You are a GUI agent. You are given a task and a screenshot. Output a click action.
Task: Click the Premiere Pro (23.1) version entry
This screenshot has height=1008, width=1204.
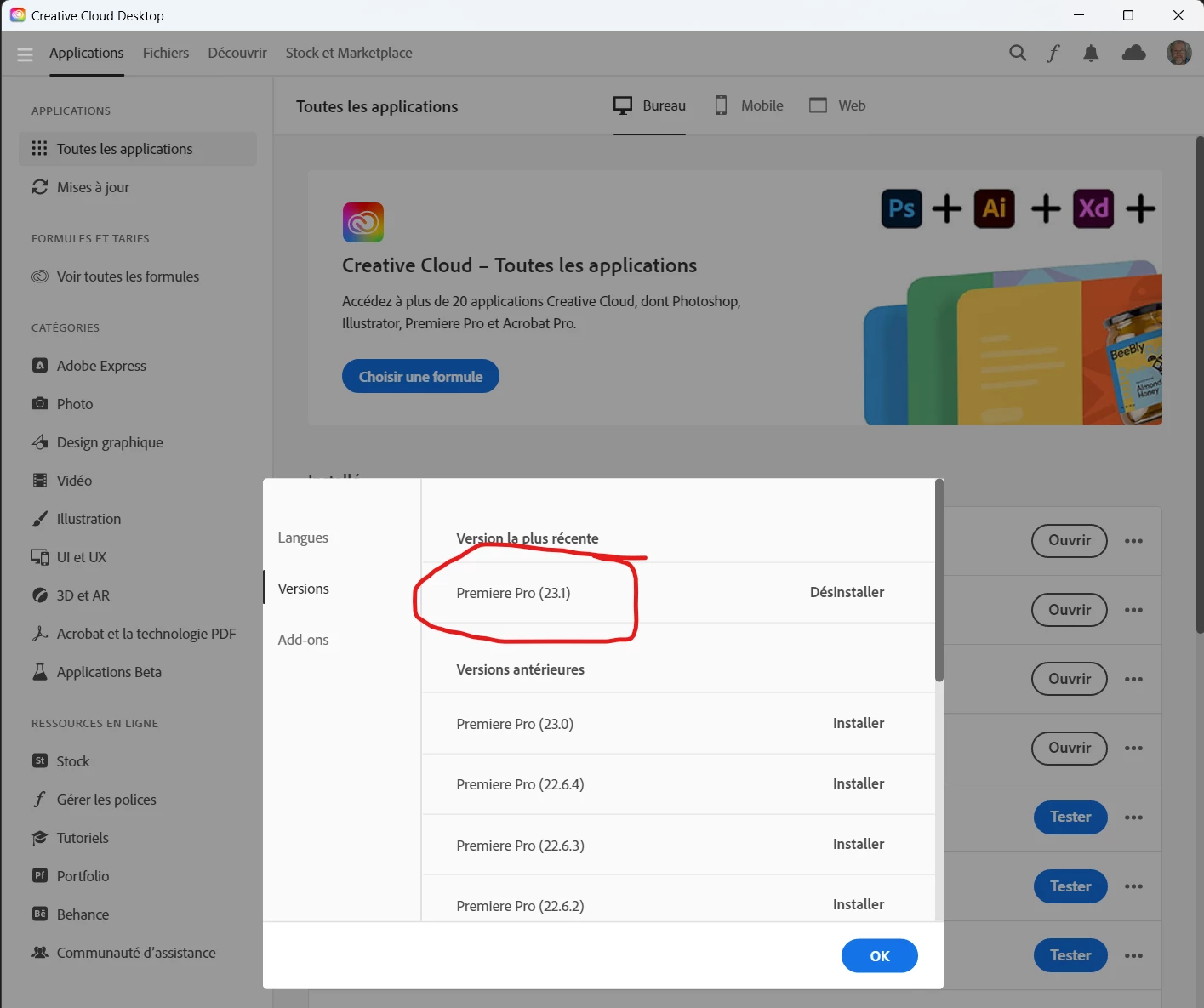click(513, 593)
